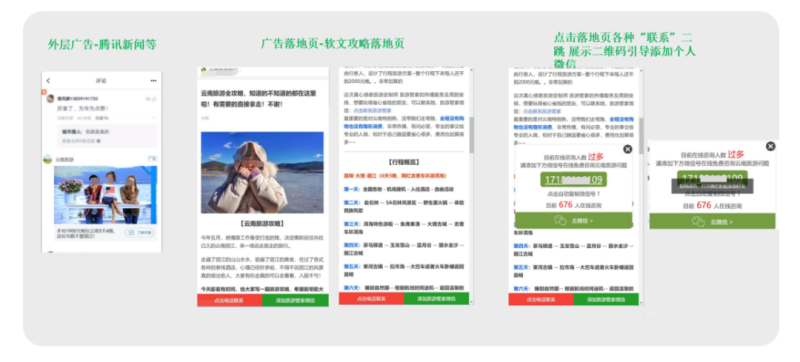Close the standalone popup card
The width and height of the screenshot is (800, 362).
(x=770, y=146)
